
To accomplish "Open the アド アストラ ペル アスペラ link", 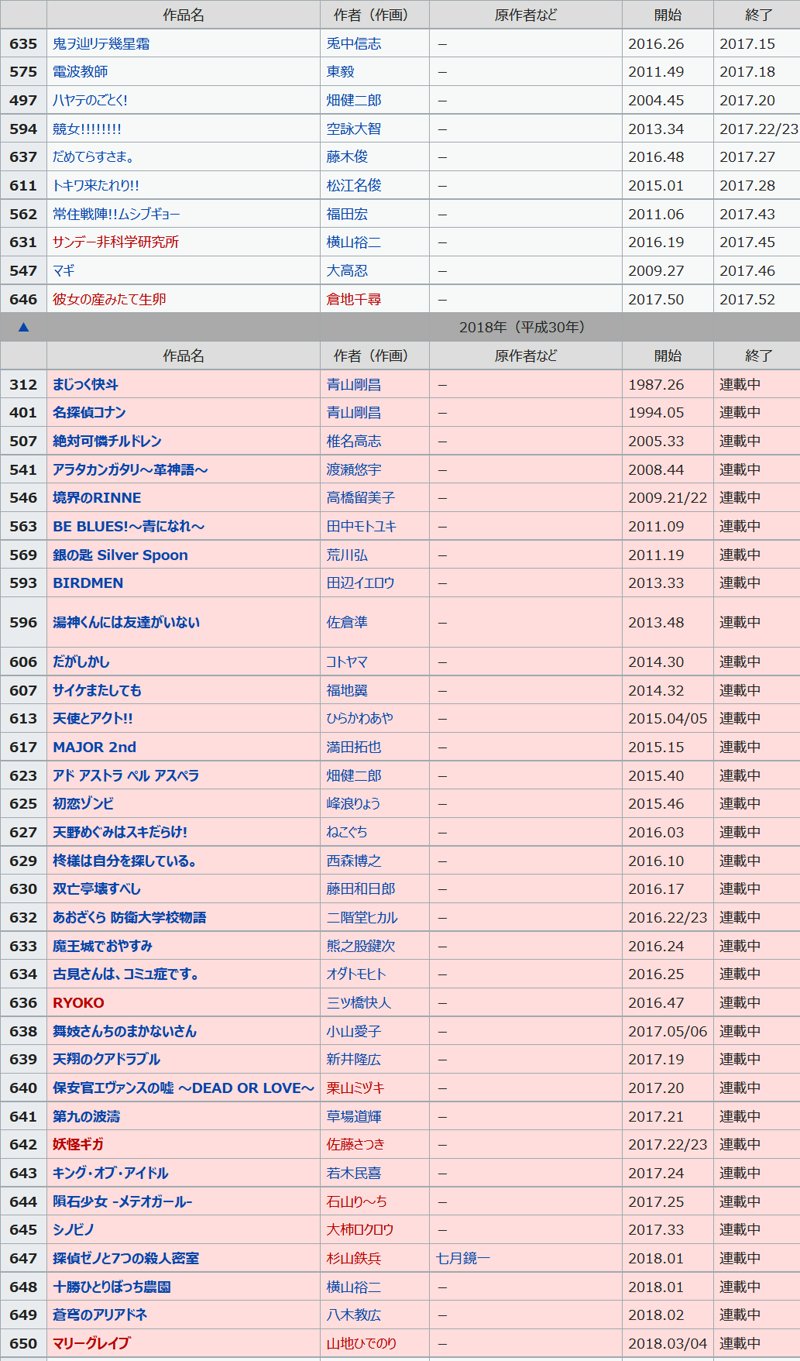I will [x=126, y=775].
